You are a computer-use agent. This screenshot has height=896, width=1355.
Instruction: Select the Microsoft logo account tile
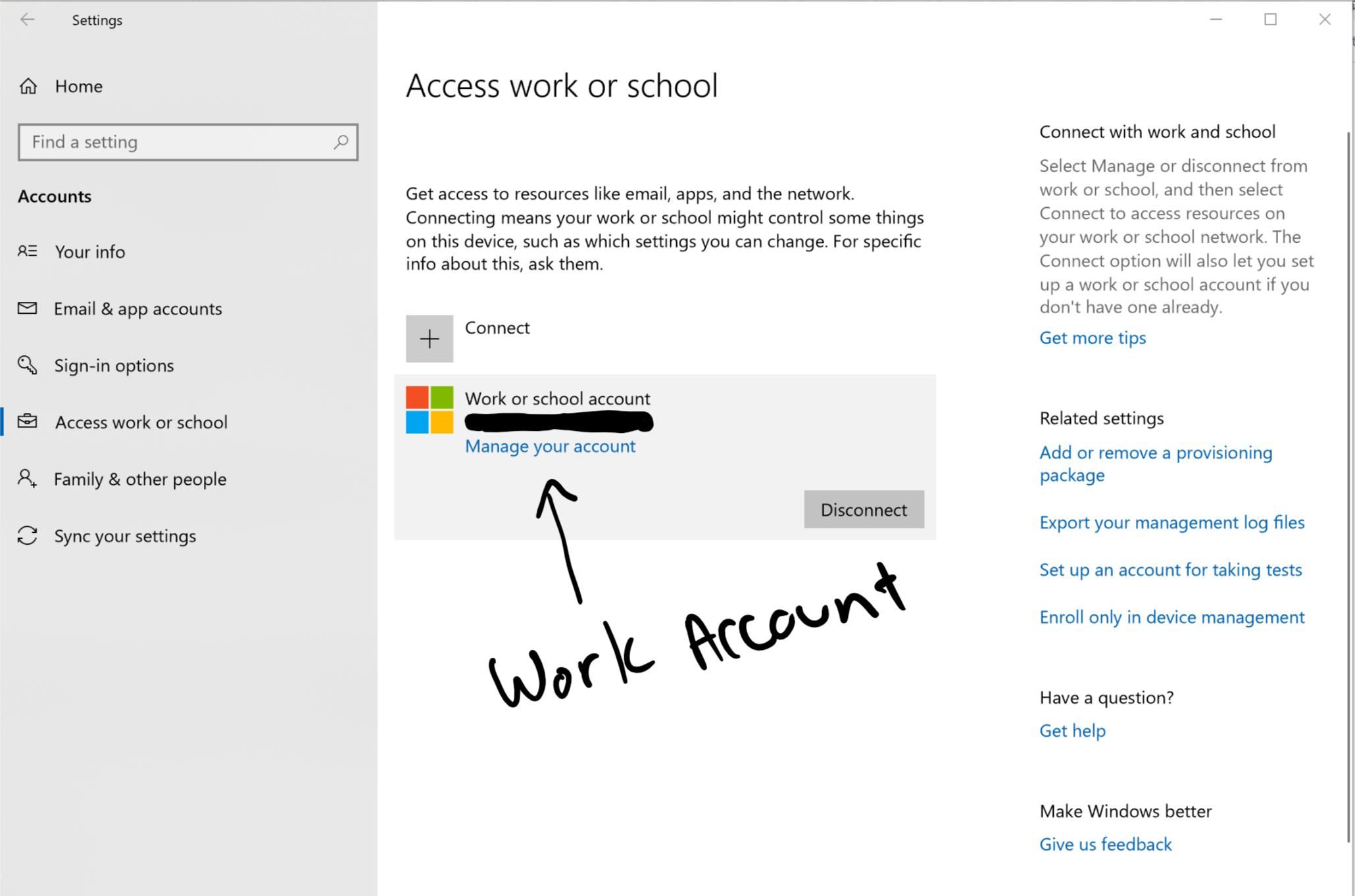coord(430,410)
